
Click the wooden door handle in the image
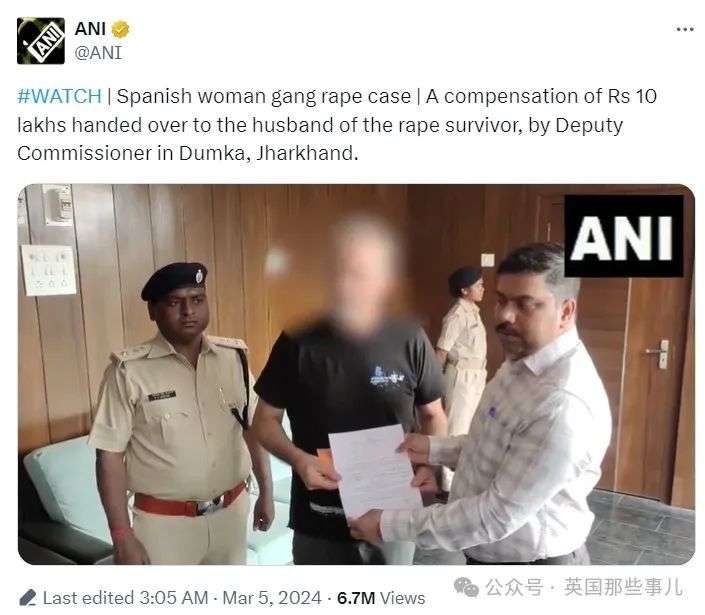(660, 354)
